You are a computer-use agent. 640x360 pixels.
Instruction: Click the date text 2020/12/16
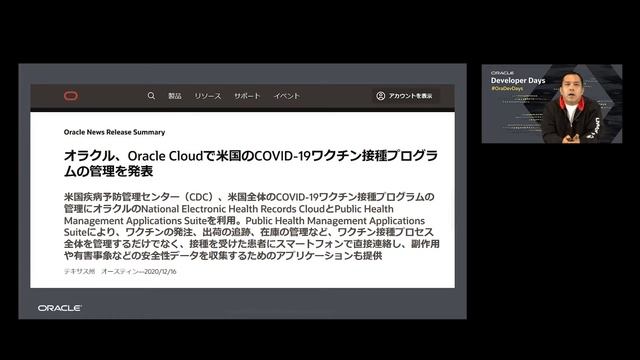(x=160, y=271)
